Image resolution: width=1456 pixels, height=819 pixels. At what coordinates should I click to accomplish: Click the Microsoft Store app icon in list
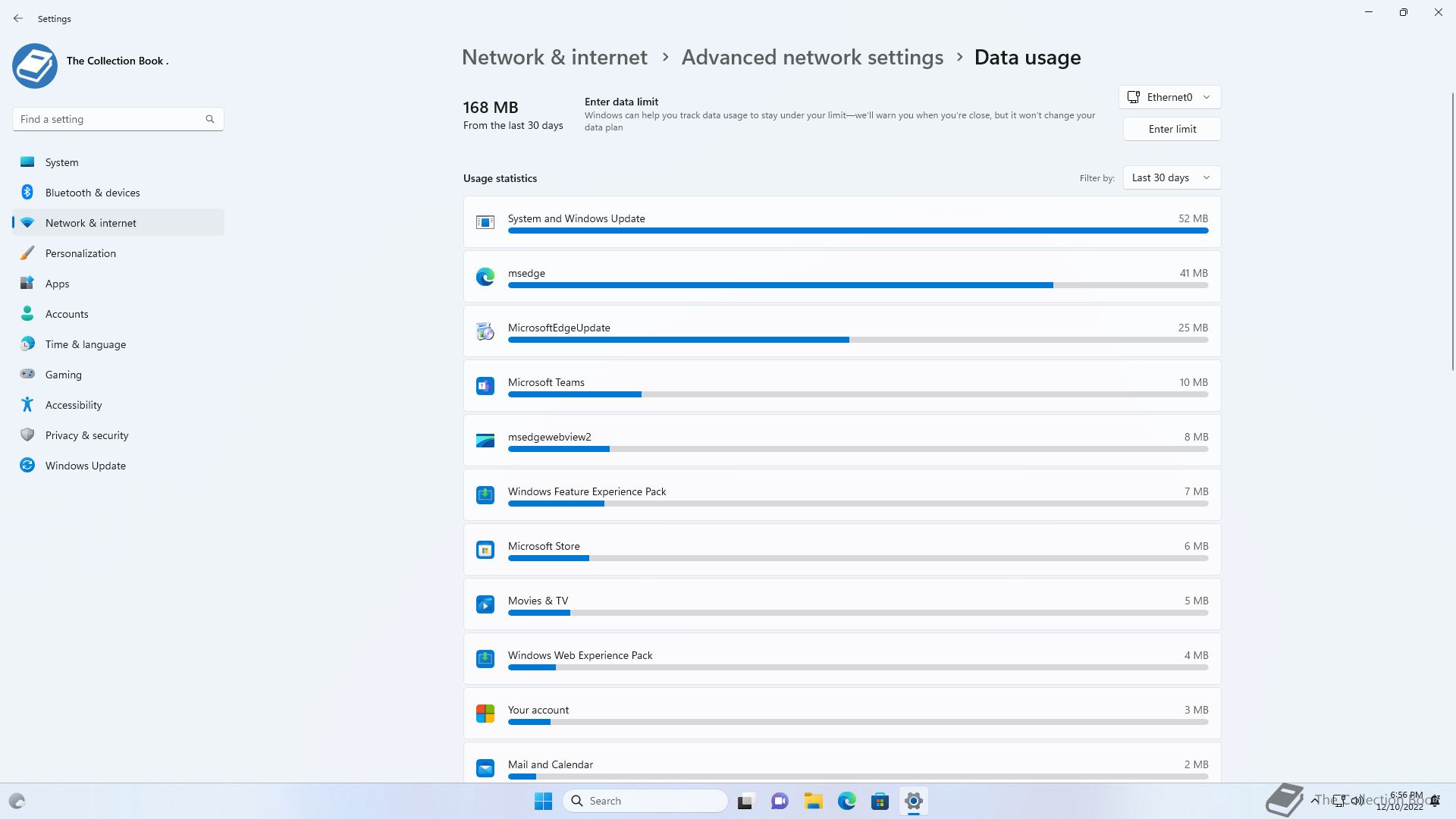click(485, 550)
